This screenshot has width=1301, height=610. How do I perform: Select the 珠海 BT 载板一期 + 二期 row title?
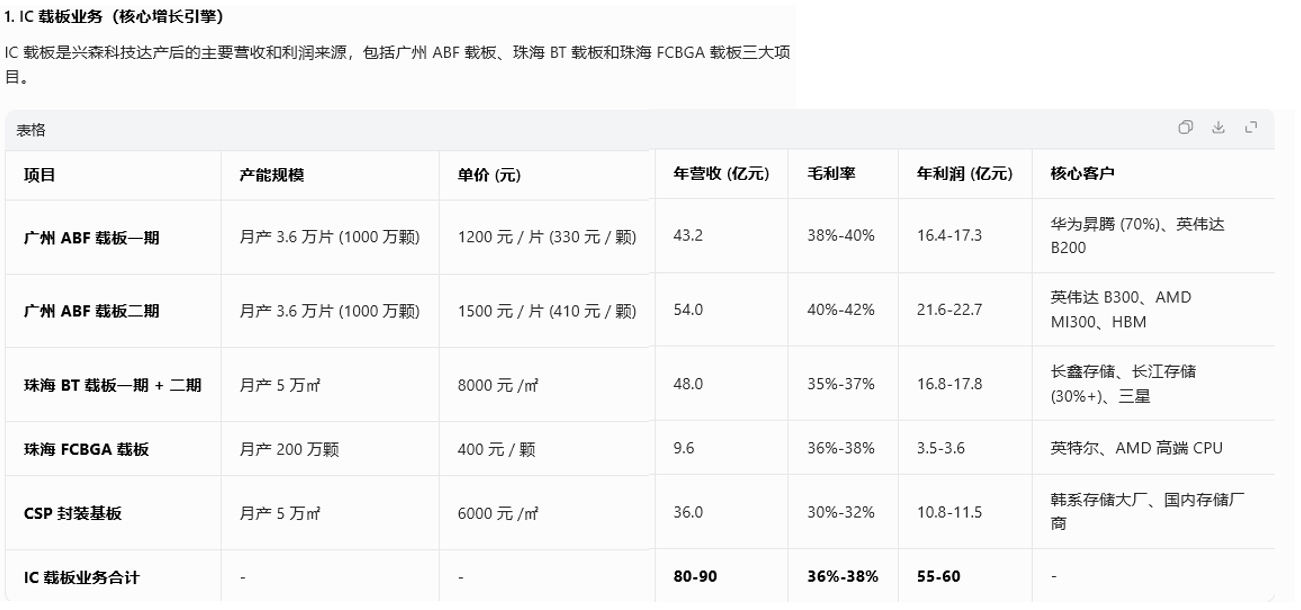pyautogui.click(x=113, y=384)
